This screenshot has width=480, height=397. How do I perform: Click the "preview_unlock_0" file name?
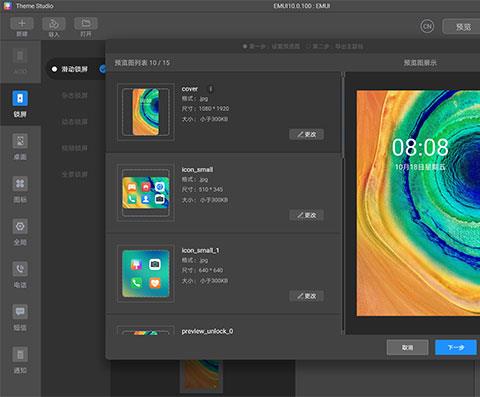click(x=207, y=331)
